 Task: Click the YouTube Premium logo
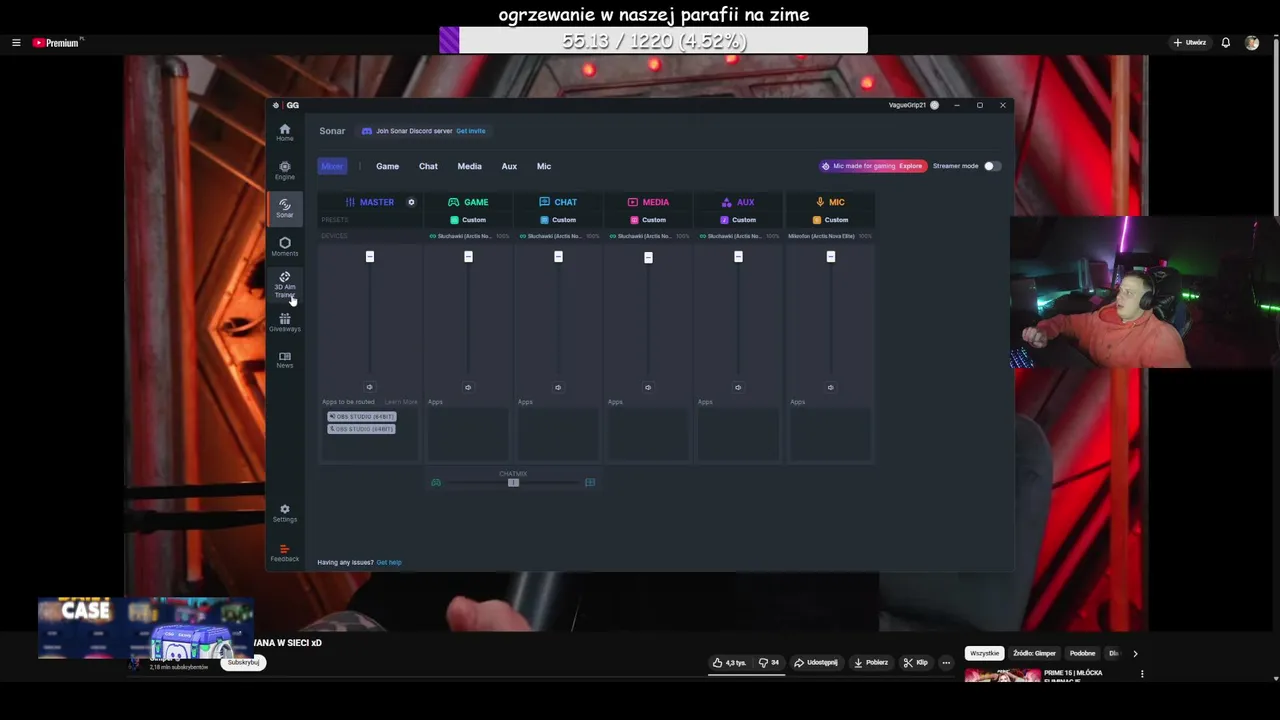pyautogui.click(x=55, y=42)
